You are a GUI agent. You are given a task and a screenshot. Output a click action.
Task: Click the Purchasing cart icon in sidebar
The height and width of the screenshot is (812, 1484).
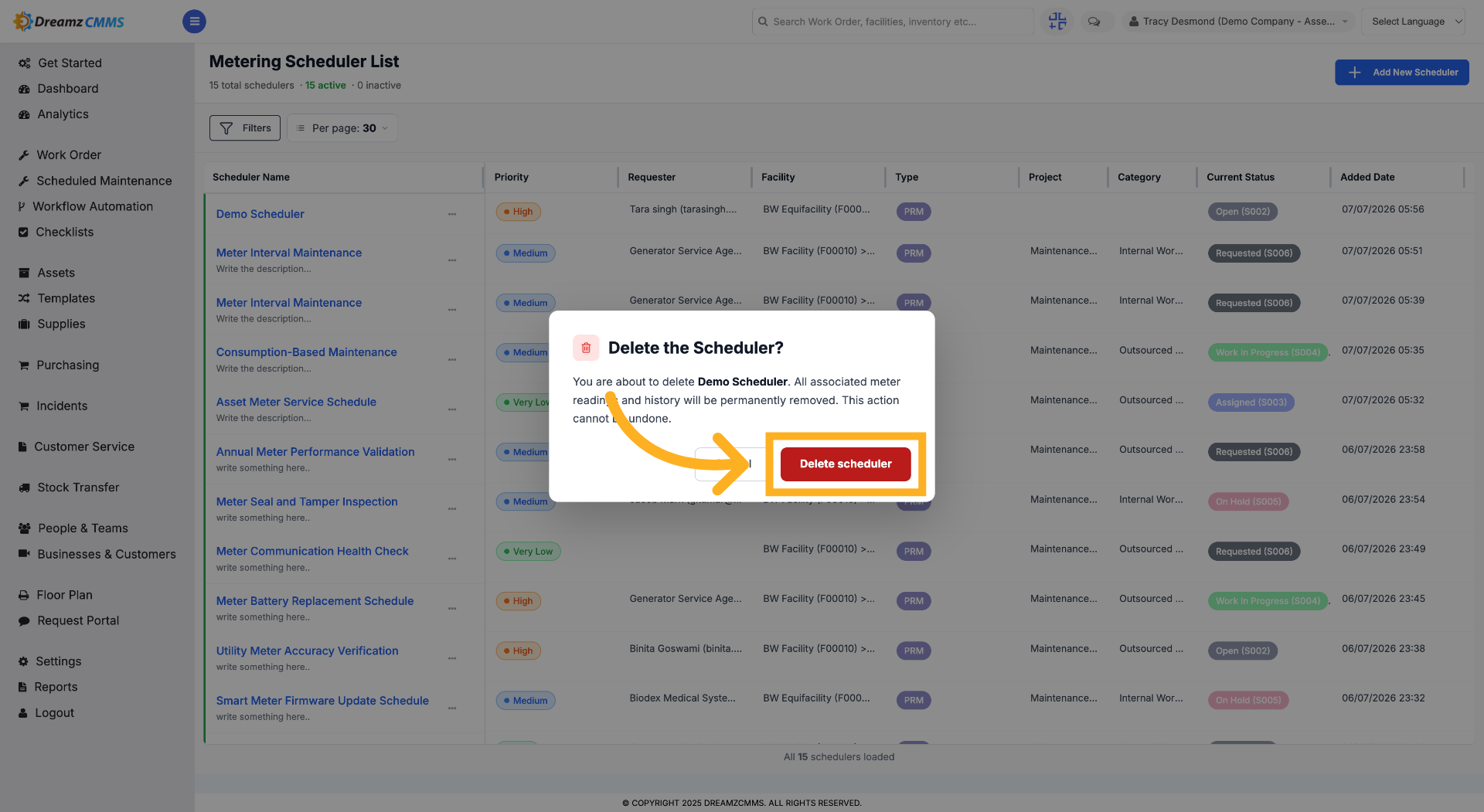(x=24, y=365)
